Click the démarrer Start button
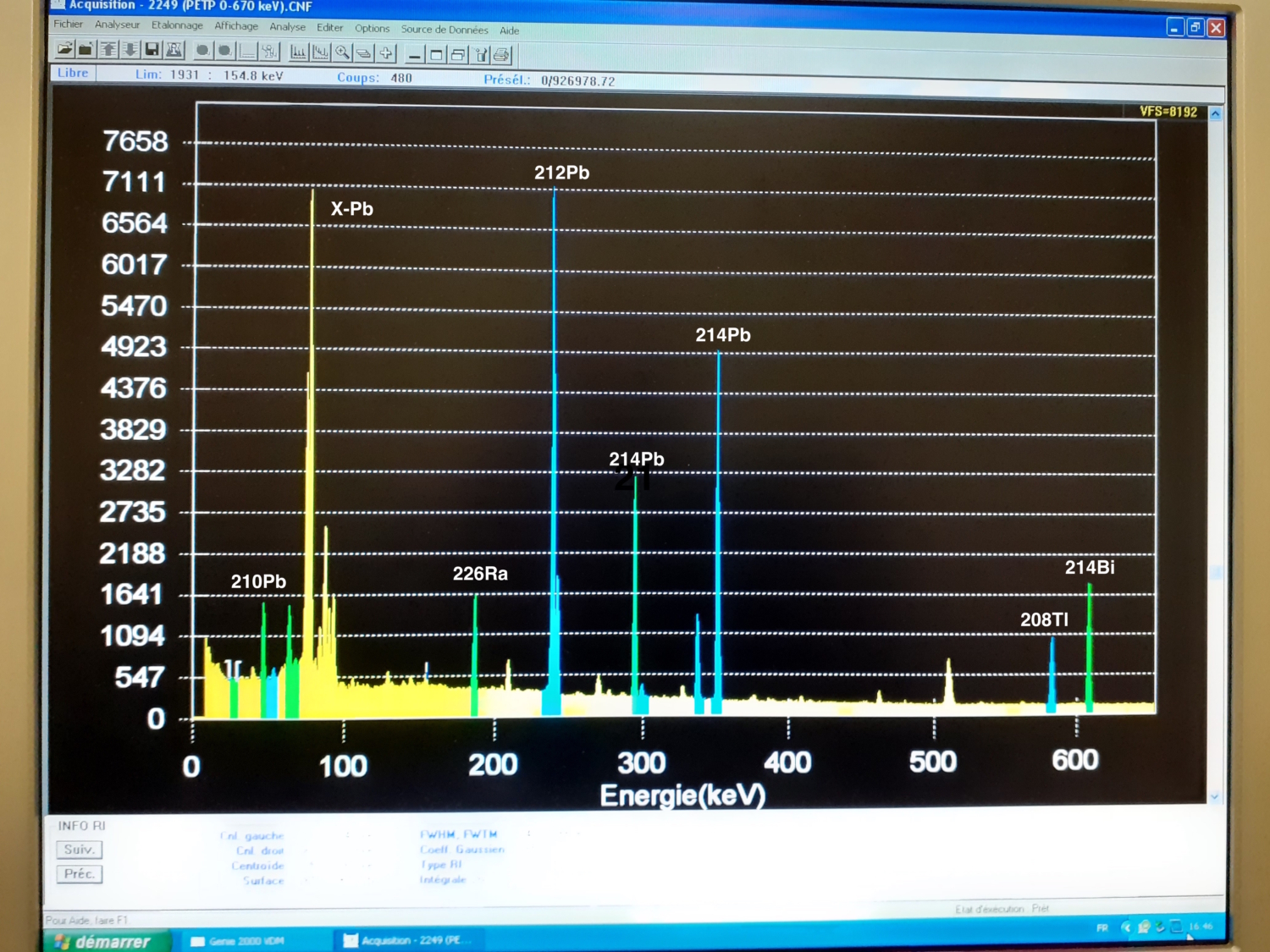 tap(106, 941)
